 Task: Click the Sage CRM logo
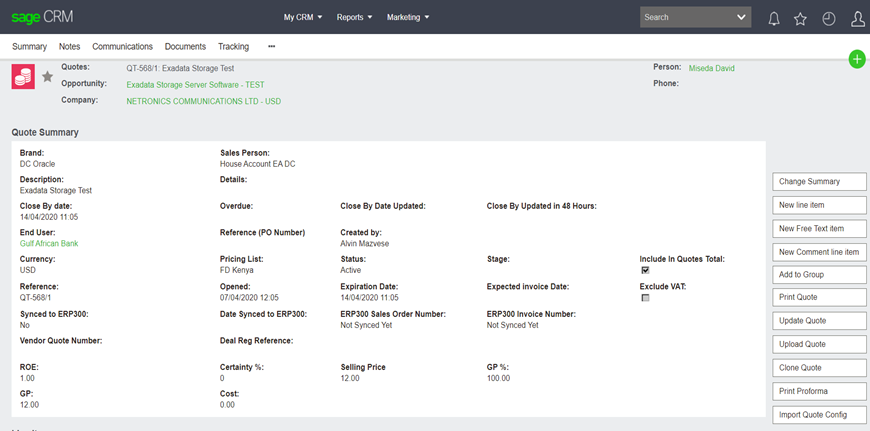(x=42, y=17)
